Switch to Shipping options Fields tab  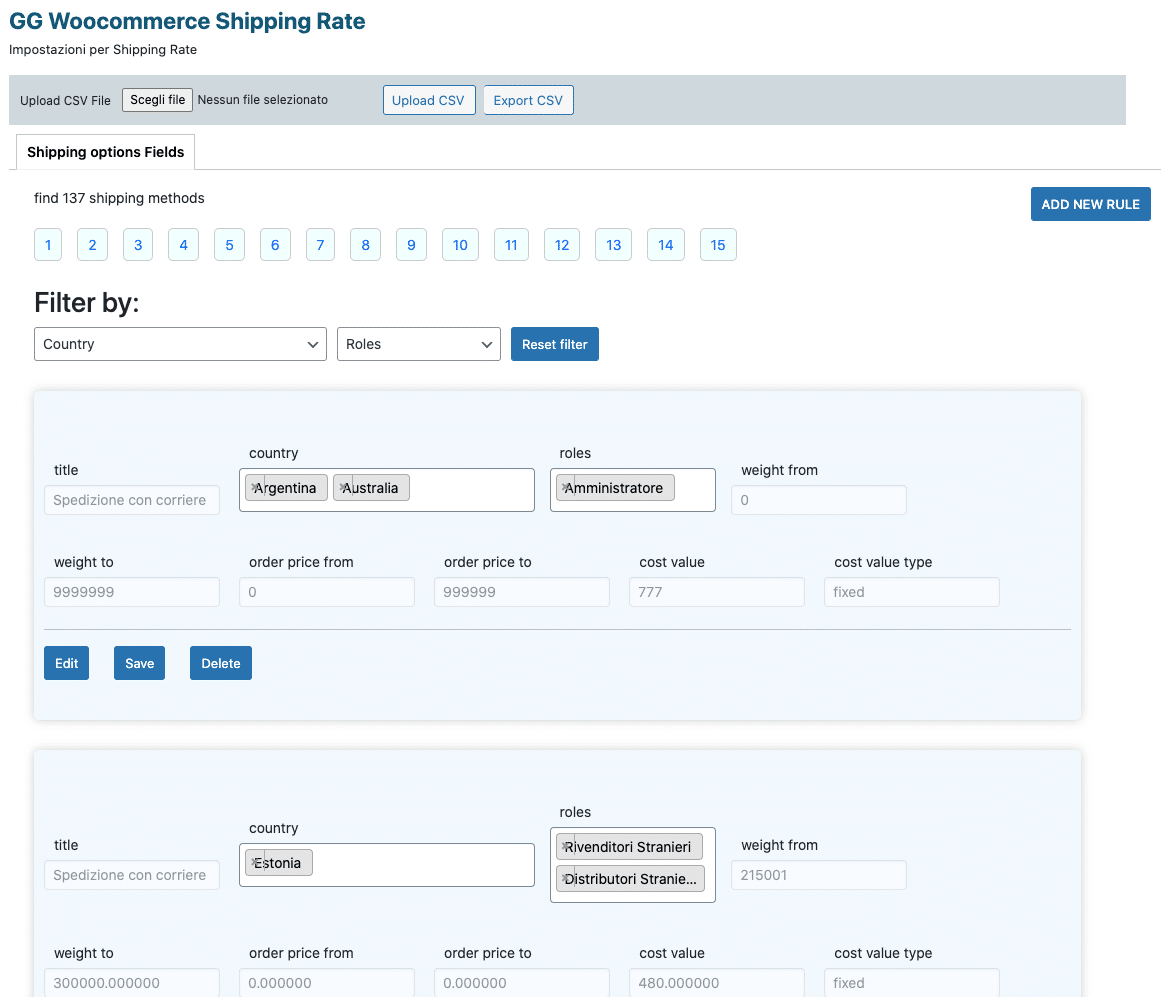pos(105,152)
